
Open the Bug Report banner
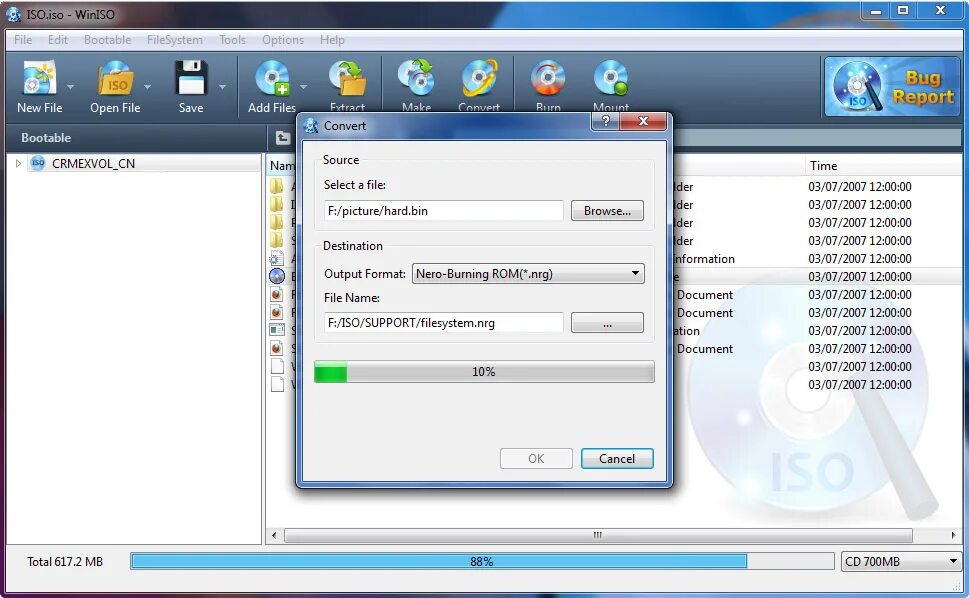(892, 86)
